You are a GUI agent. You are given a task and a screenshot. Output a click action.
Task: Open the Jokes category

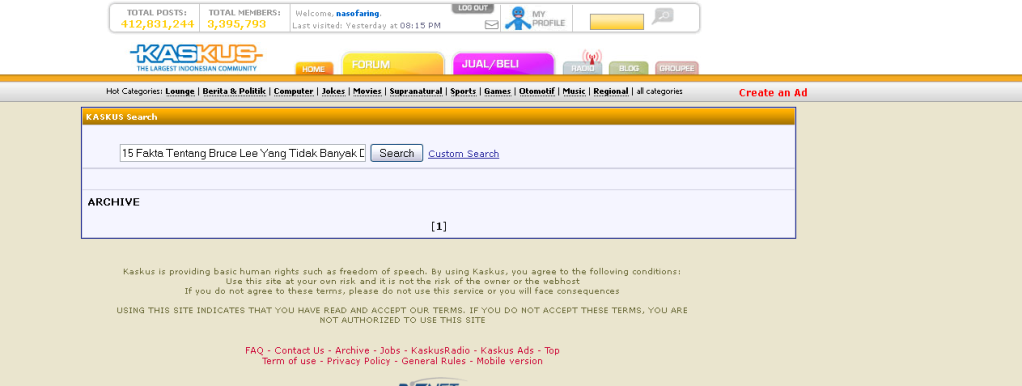click(x=334, y=91)
